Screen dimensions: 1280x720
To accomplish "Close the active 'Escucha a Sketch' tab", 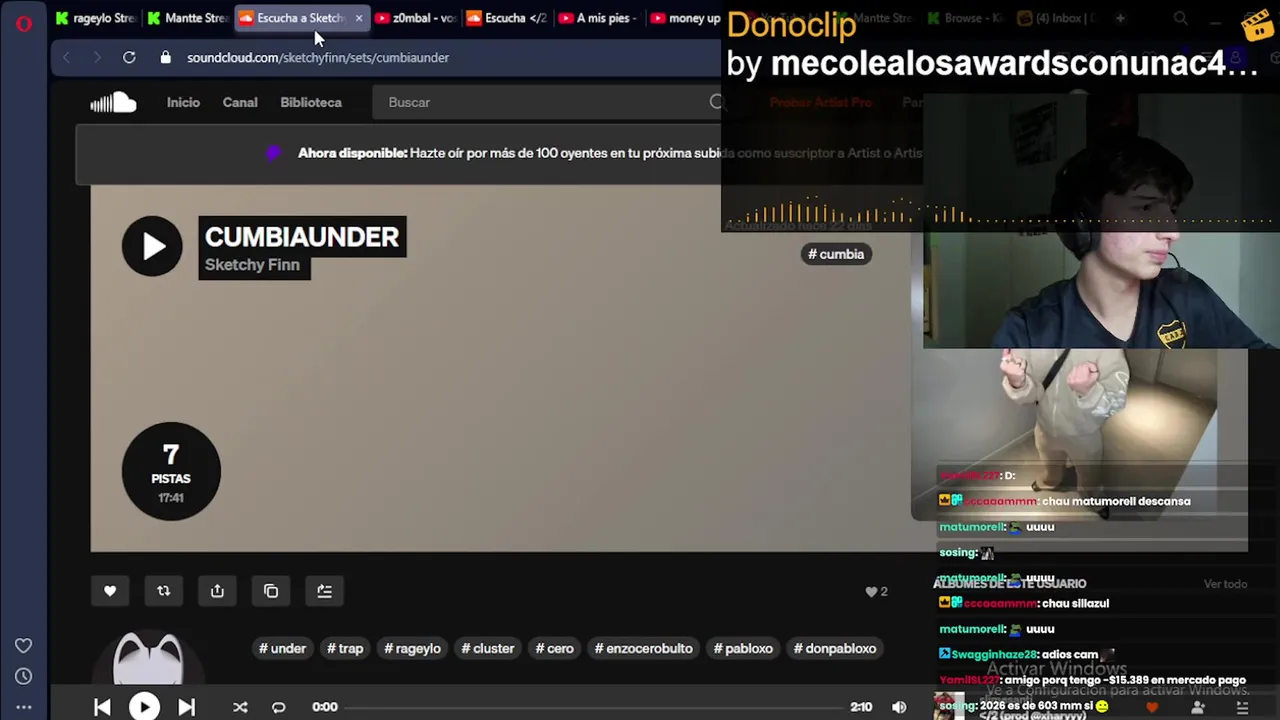I will (359, 18).
